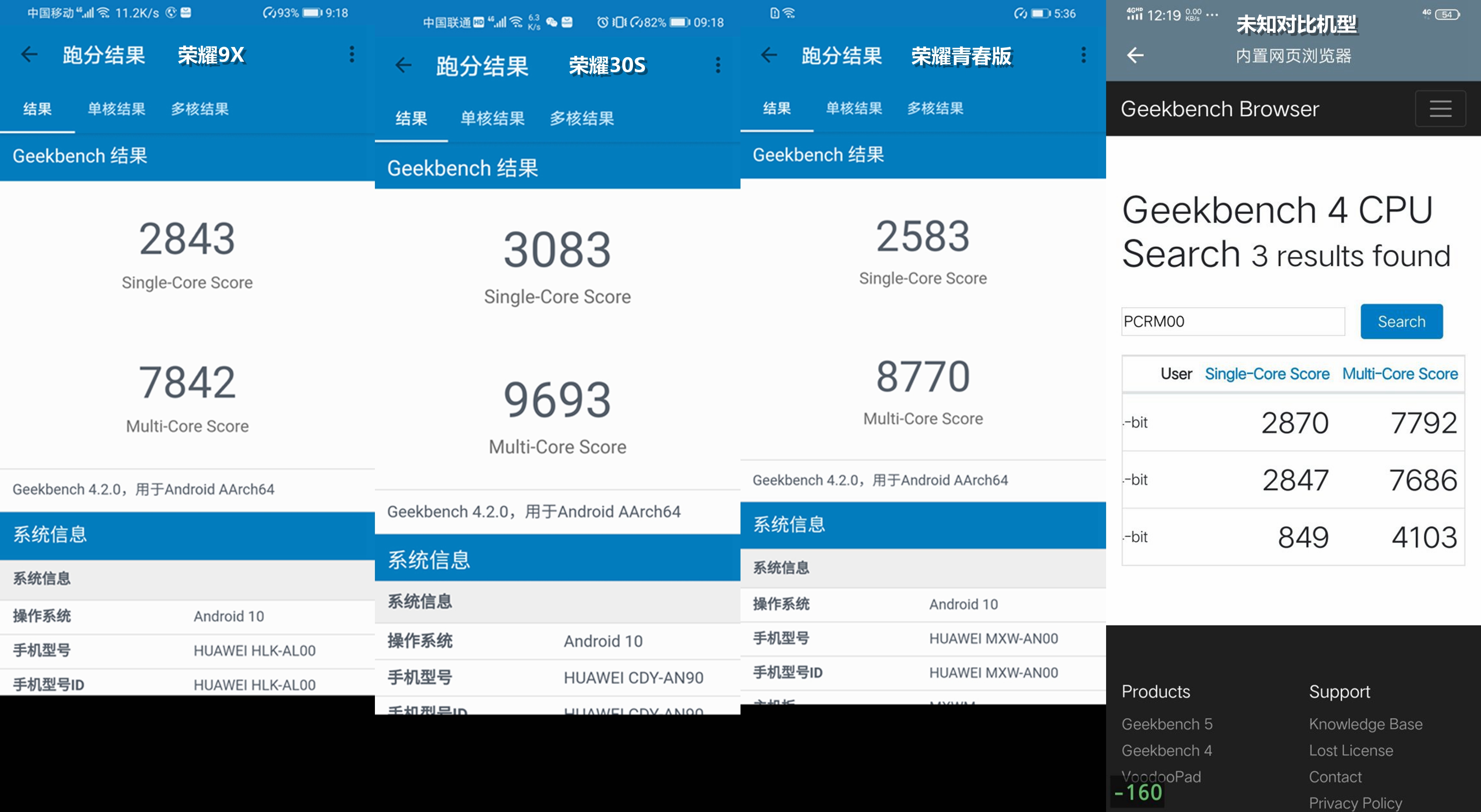Click the PCRM00 search input field

click(x=1232, y=321)
